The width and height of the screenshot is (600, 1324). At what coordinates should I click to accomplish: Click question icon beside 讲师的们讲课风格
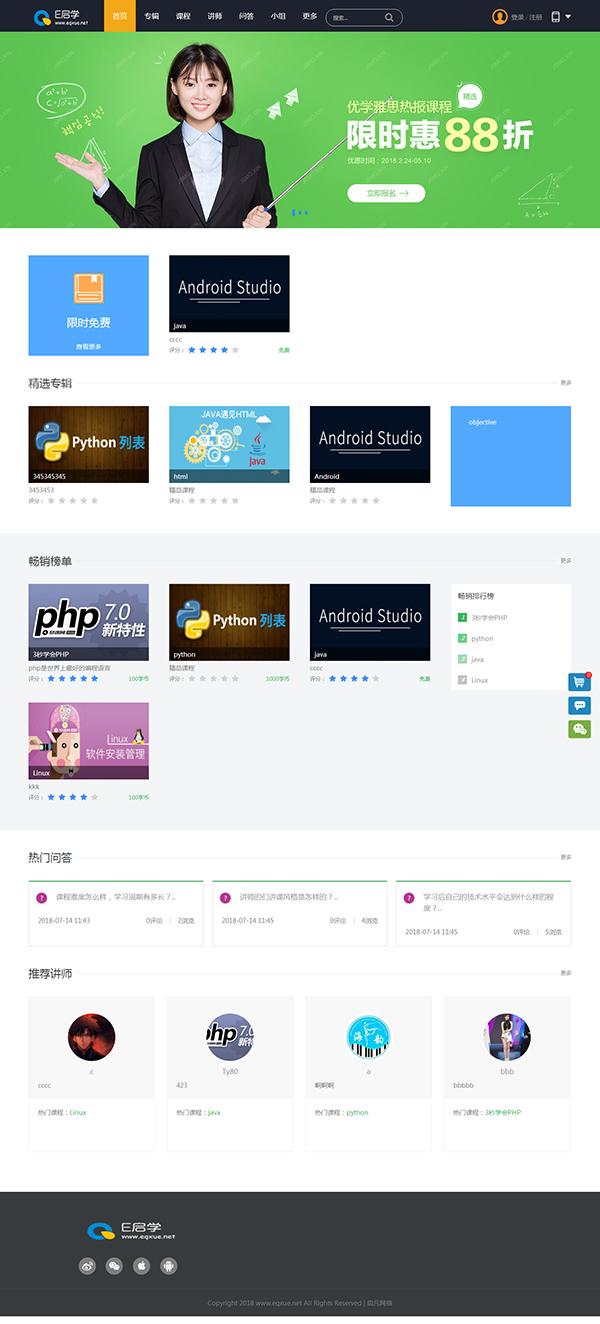coord(225,897)
